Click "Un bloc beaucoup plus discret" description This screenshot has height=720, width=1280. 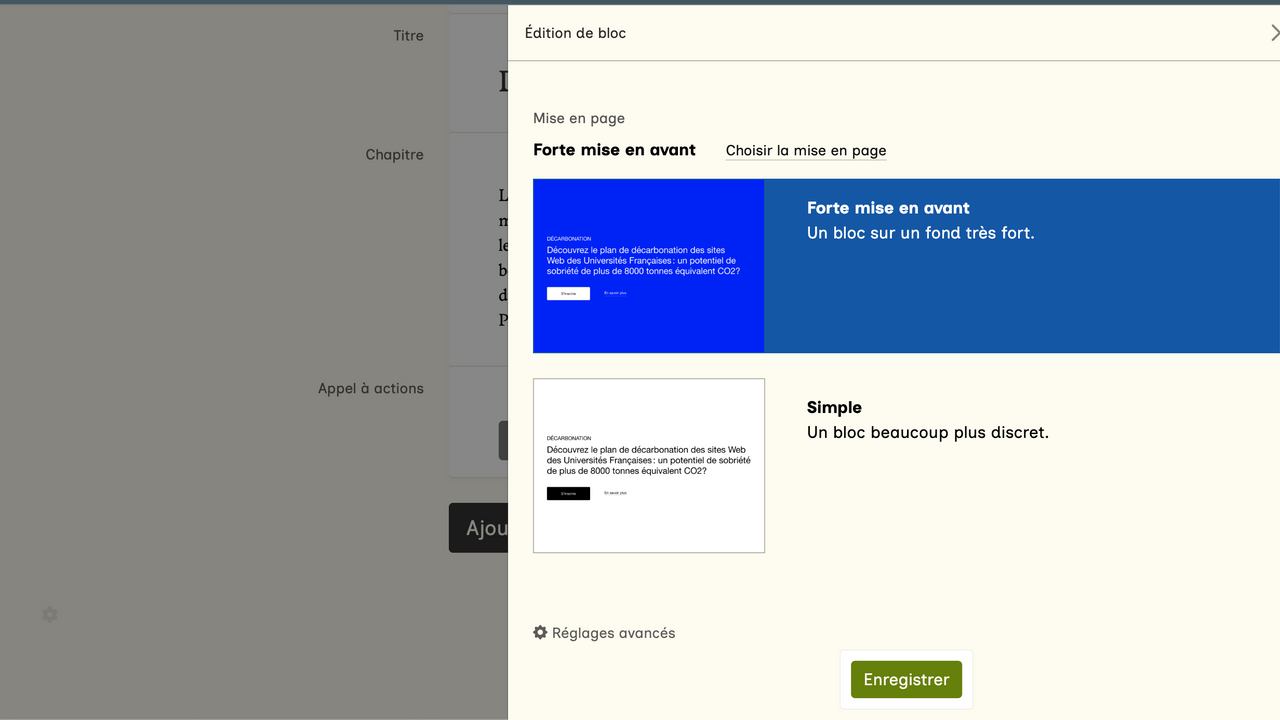pos(927,433)
